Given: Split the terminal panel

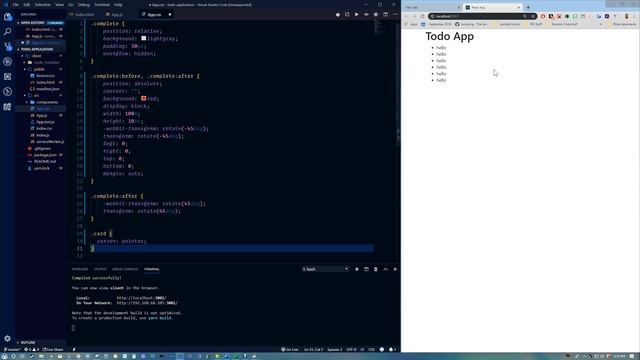Looking at the screenshot, I should click(x=366, y=269).
